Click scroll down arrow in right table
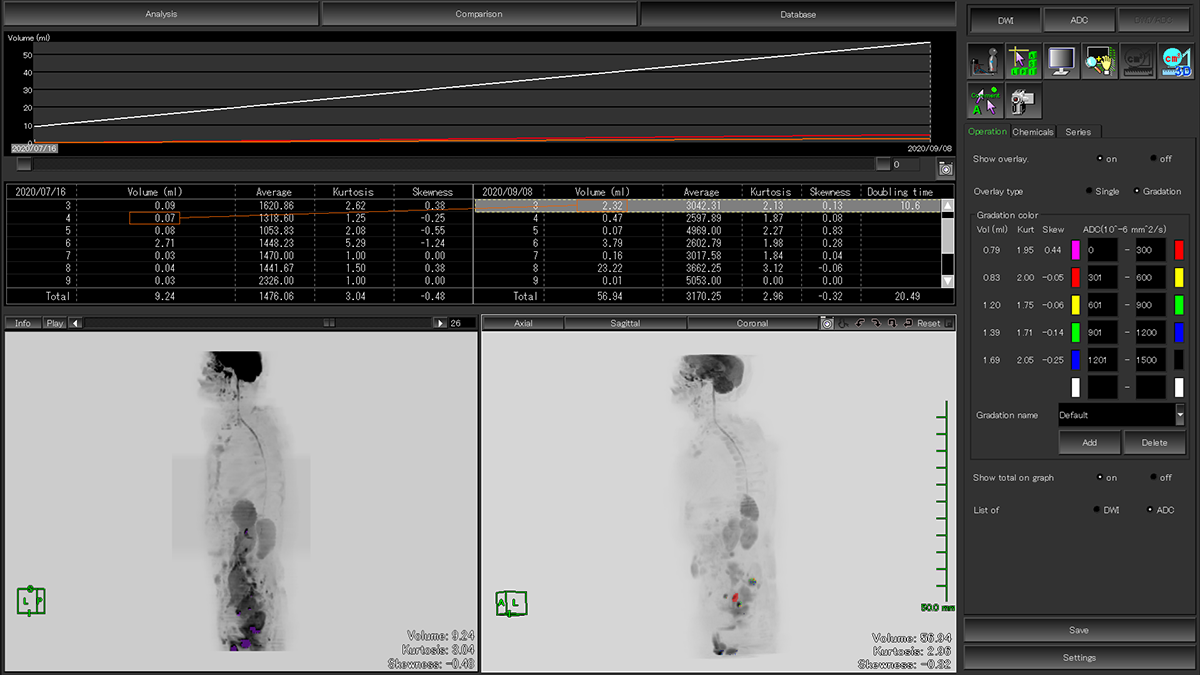The width and height of the screenshot is (1200, 675). pyautogui.click(x=947, y=281)
